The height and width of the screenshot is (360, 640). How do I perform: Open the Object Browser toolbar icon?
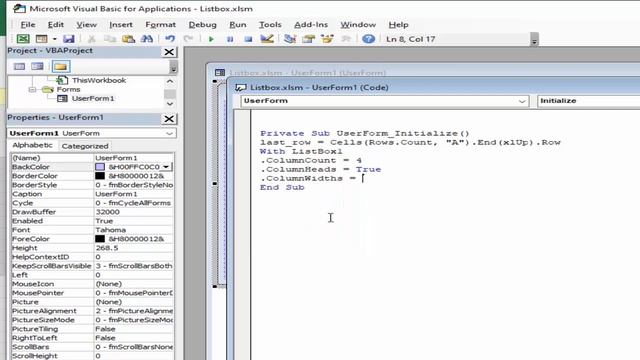click(x=327, y=39)
